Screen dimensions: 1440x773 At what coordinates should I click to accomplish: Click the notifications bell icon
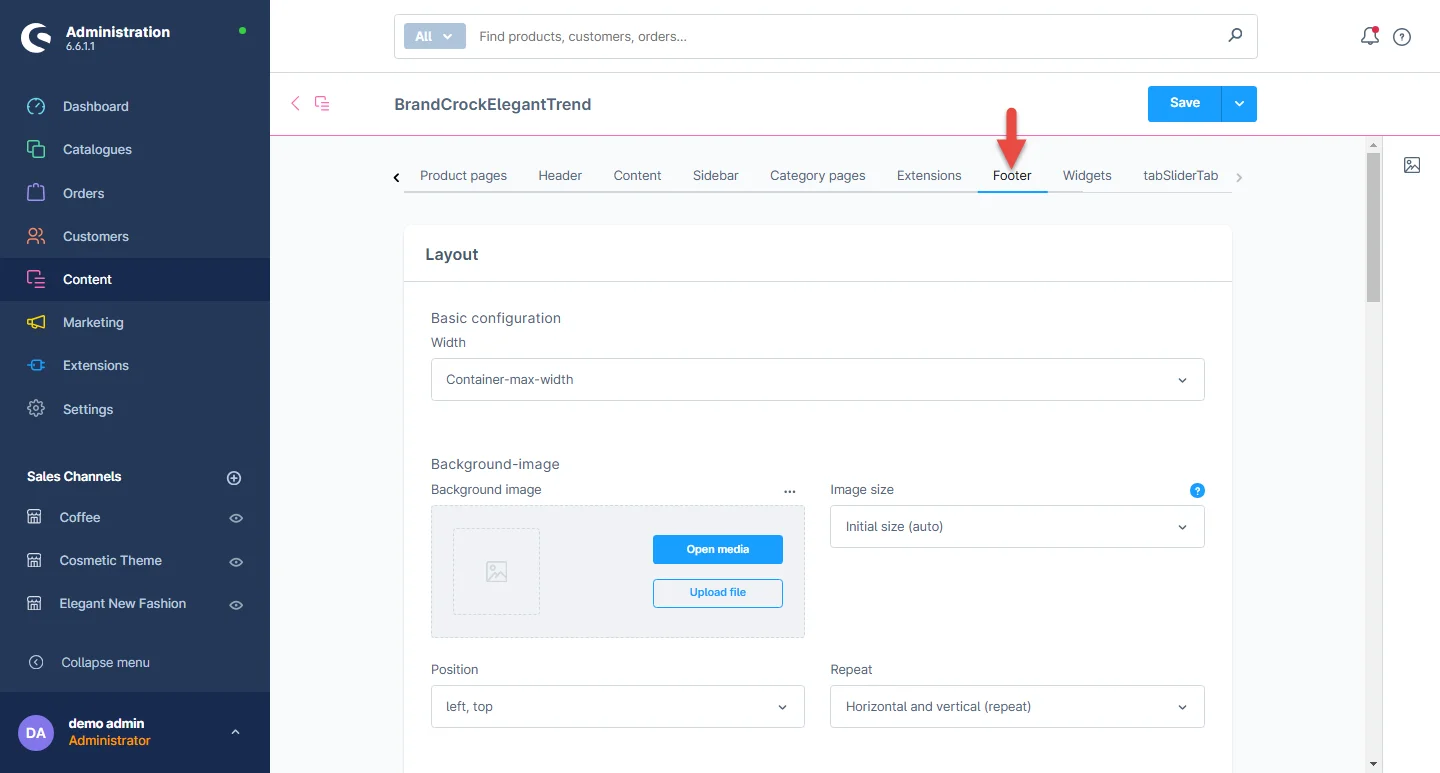[1369, 36]
